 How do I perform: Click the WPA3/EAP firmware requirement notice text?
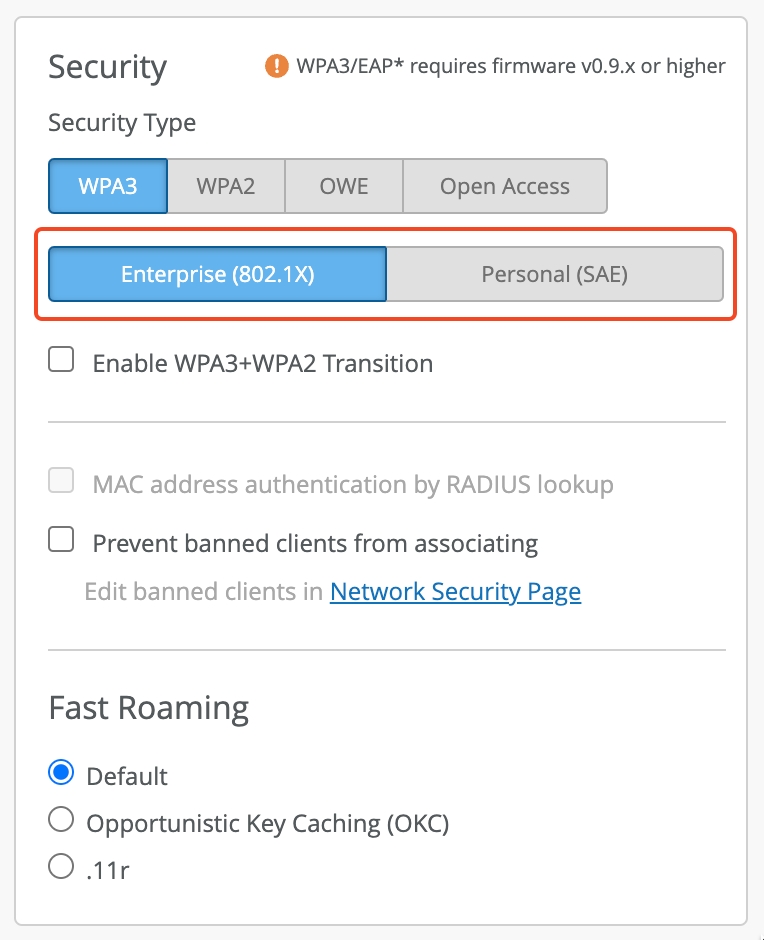[511, 67]
